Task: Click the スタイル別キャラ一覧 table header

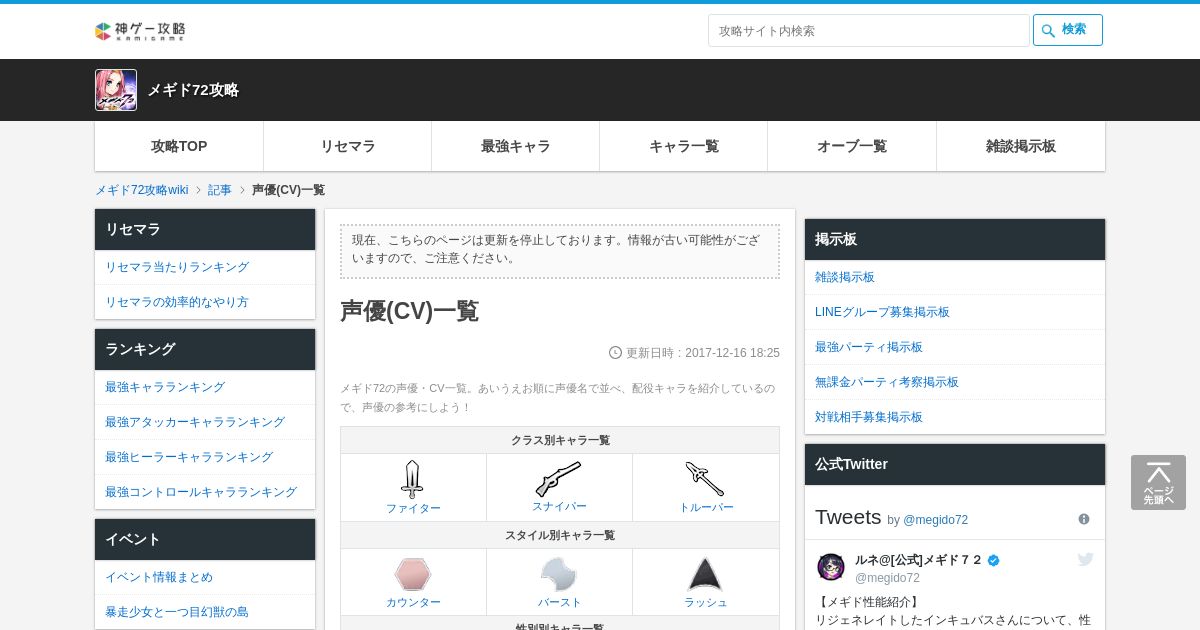Action: (560, 535)
